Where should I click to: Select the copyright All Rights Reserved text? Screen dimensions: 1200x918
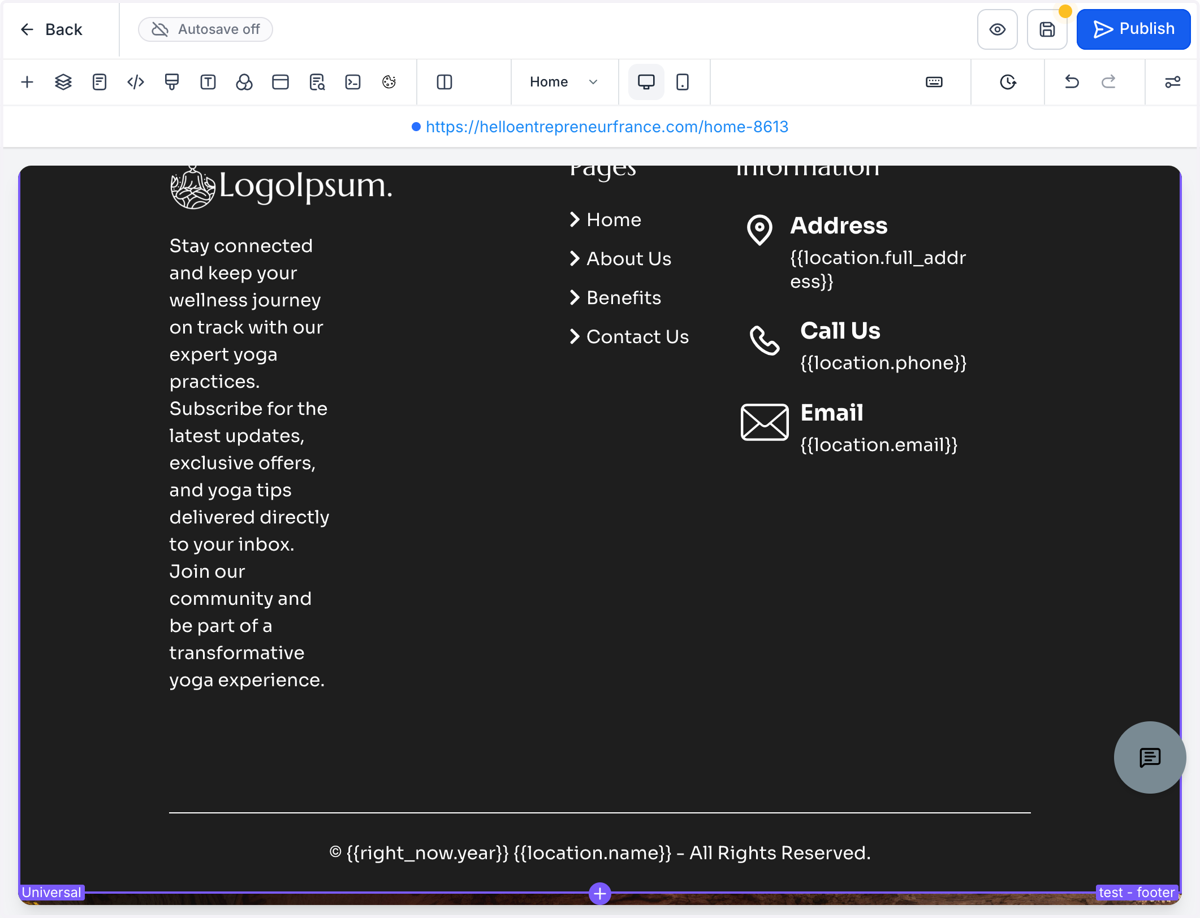[x=600, y=853]
